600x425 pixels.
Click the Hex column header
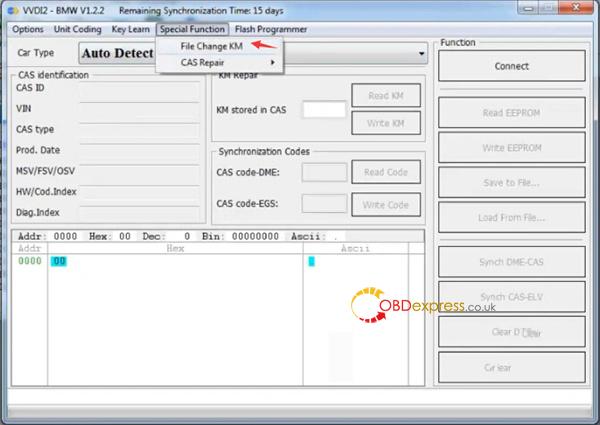coord(175,248)
